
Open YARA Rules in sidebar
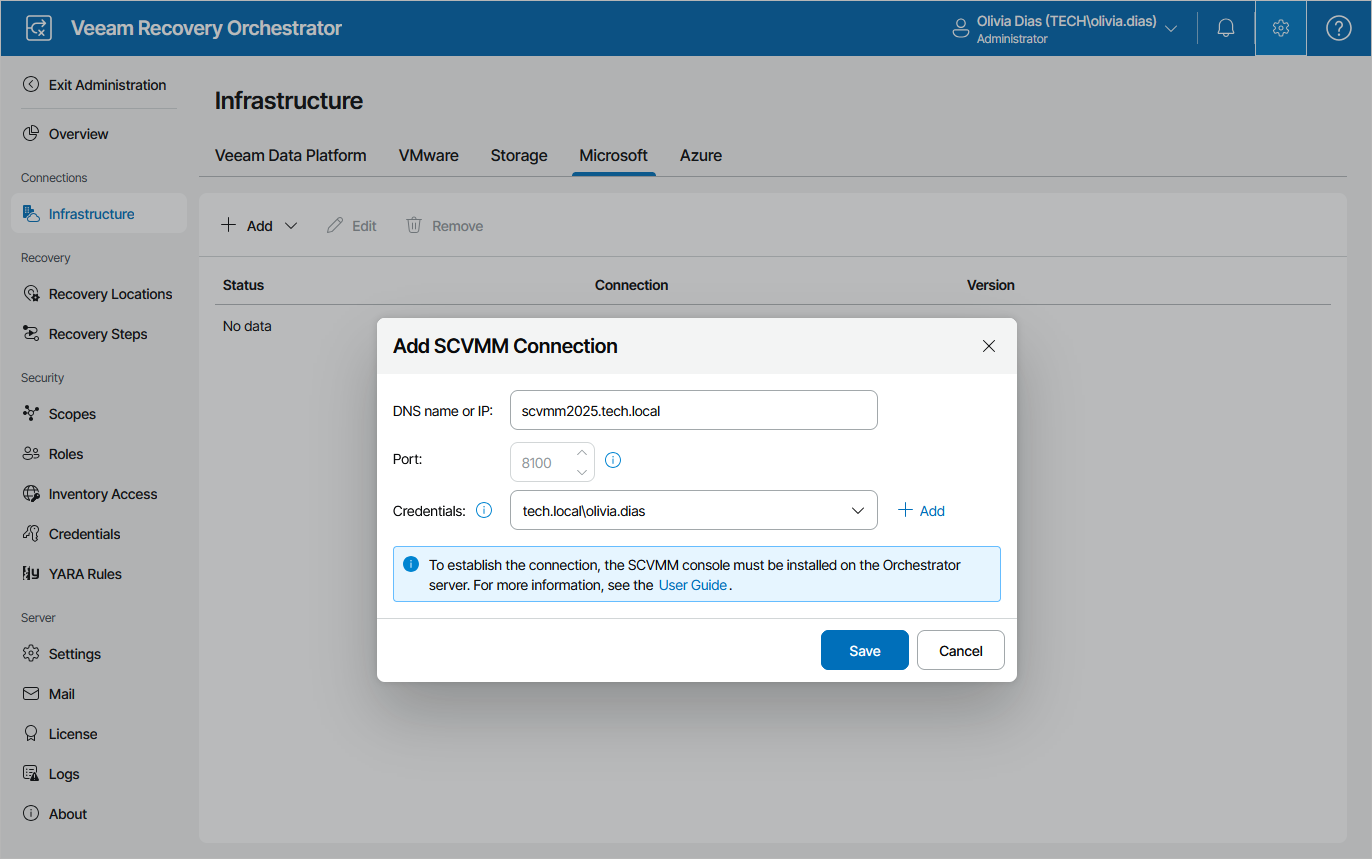point(84,574)
